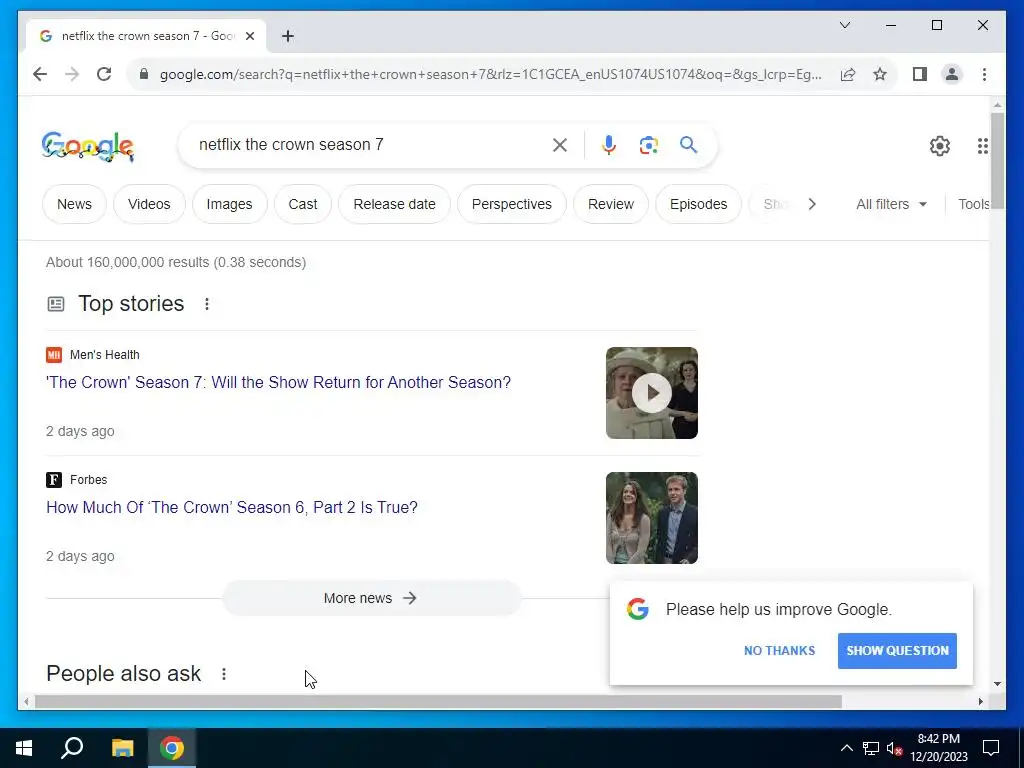Select the Release date filter chip
Viewport: 1024px width, 768px height.
coord(394,204)
